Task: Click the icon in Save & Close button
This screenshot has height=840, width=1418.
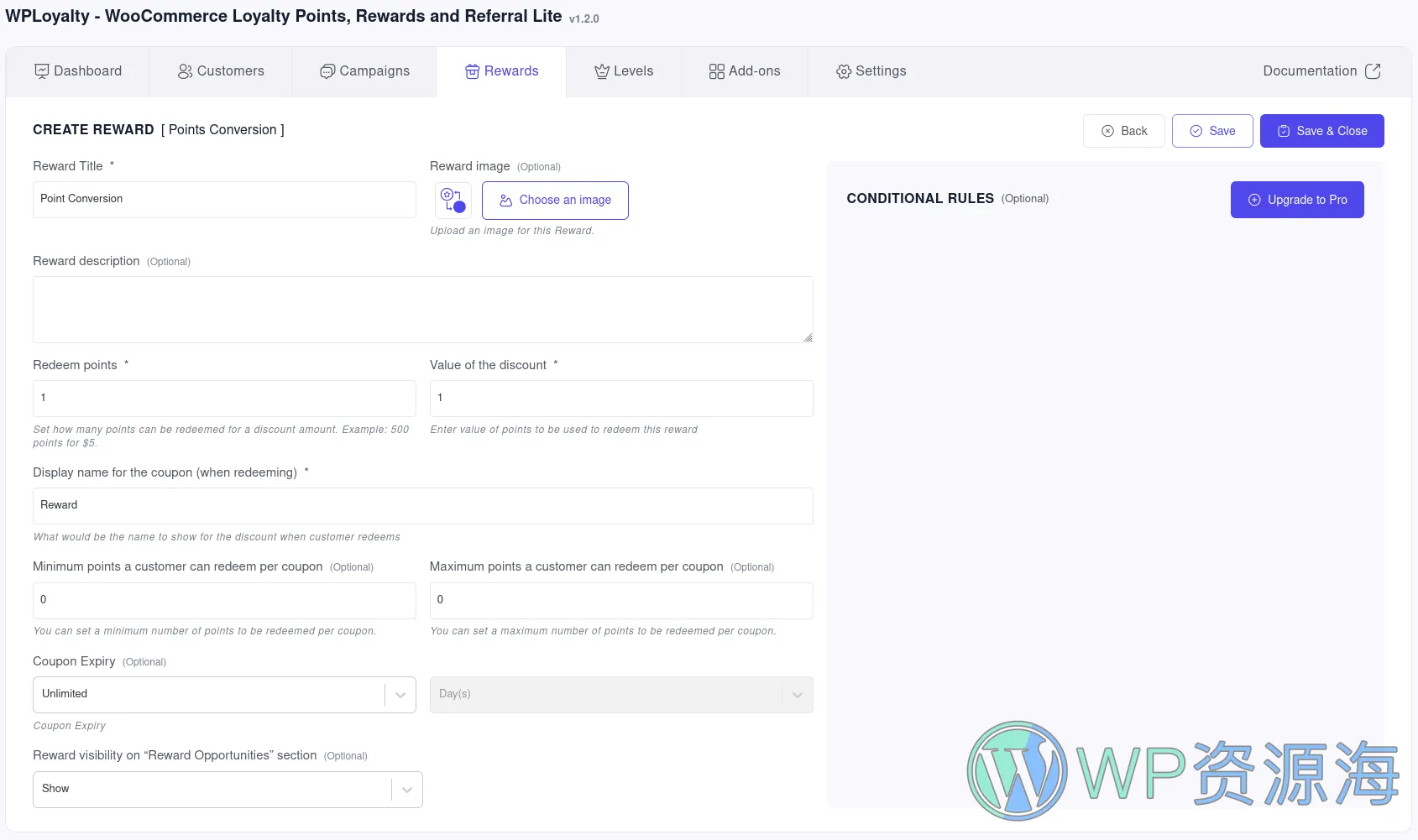Action: [x=1284, y=131]
